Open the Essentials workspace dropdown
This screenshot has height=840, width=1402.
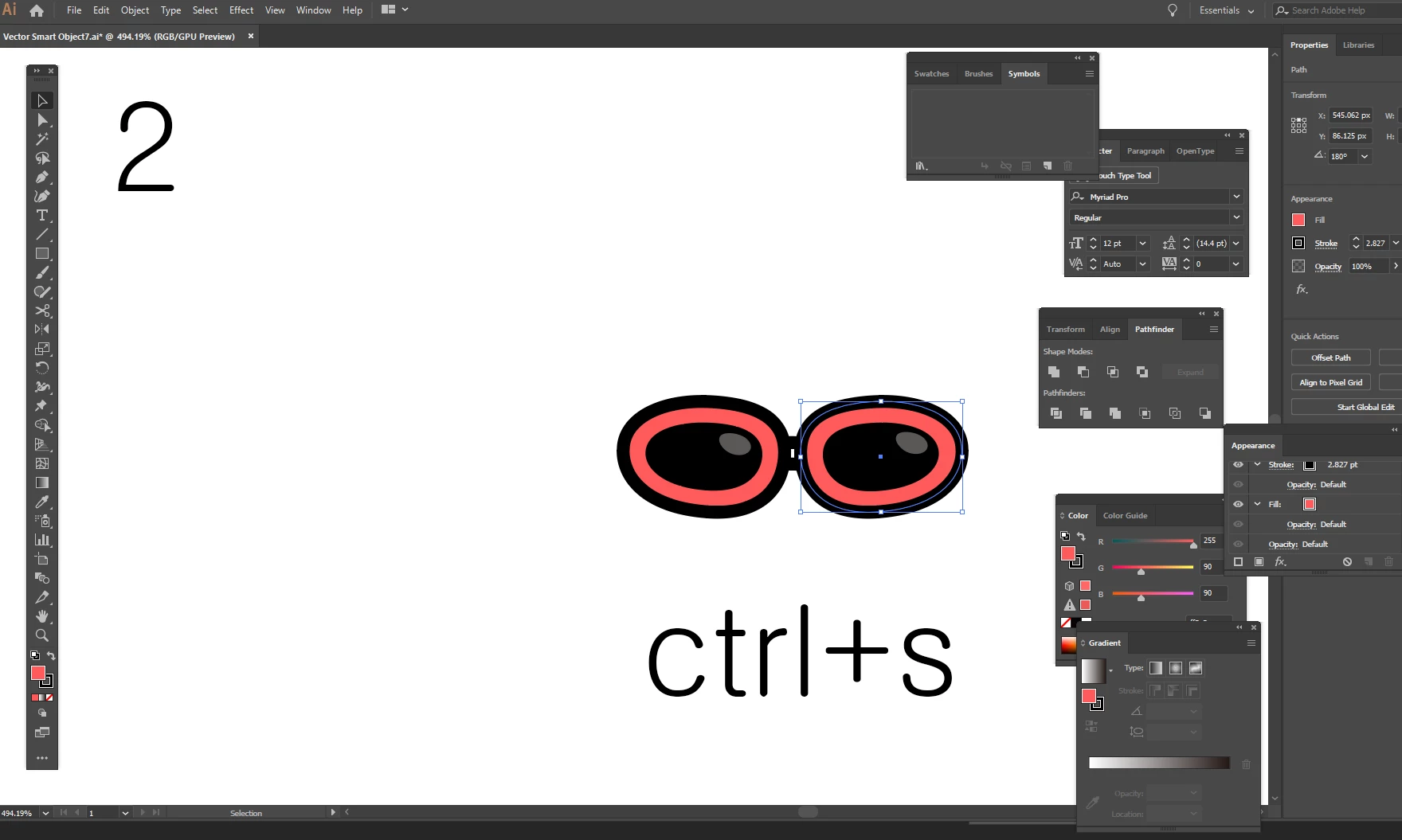pyautogui.click(x=1227, y=10)
